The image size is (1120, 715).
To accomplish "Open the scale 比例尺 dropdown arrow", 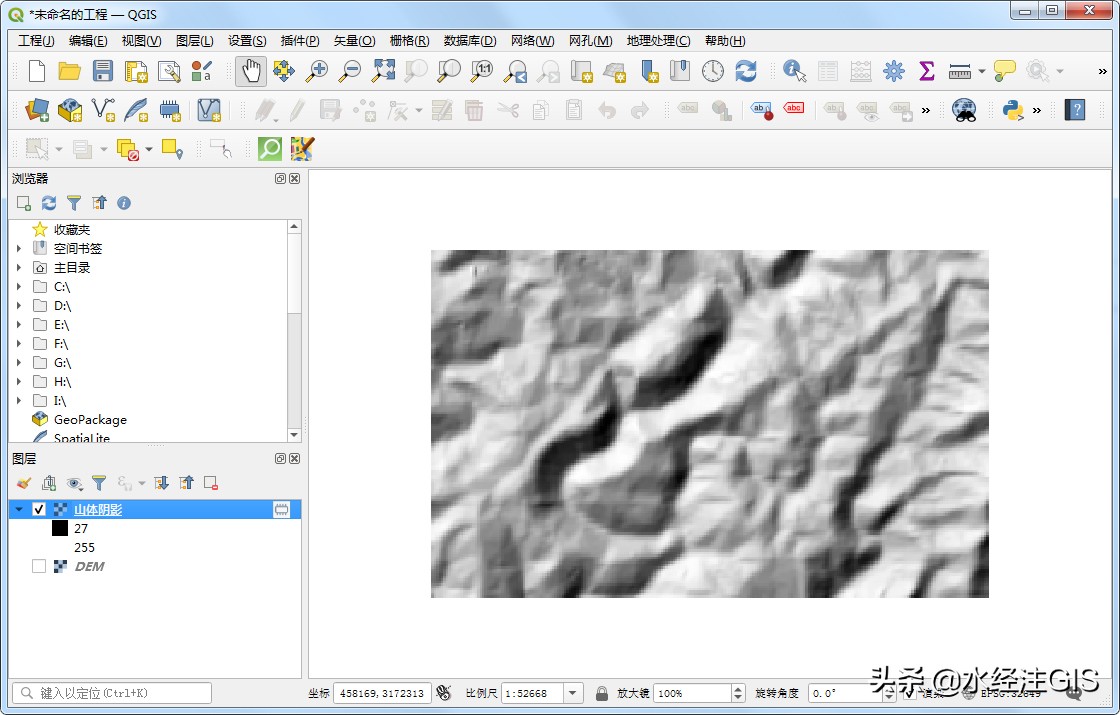I will (x=572, y=693).
